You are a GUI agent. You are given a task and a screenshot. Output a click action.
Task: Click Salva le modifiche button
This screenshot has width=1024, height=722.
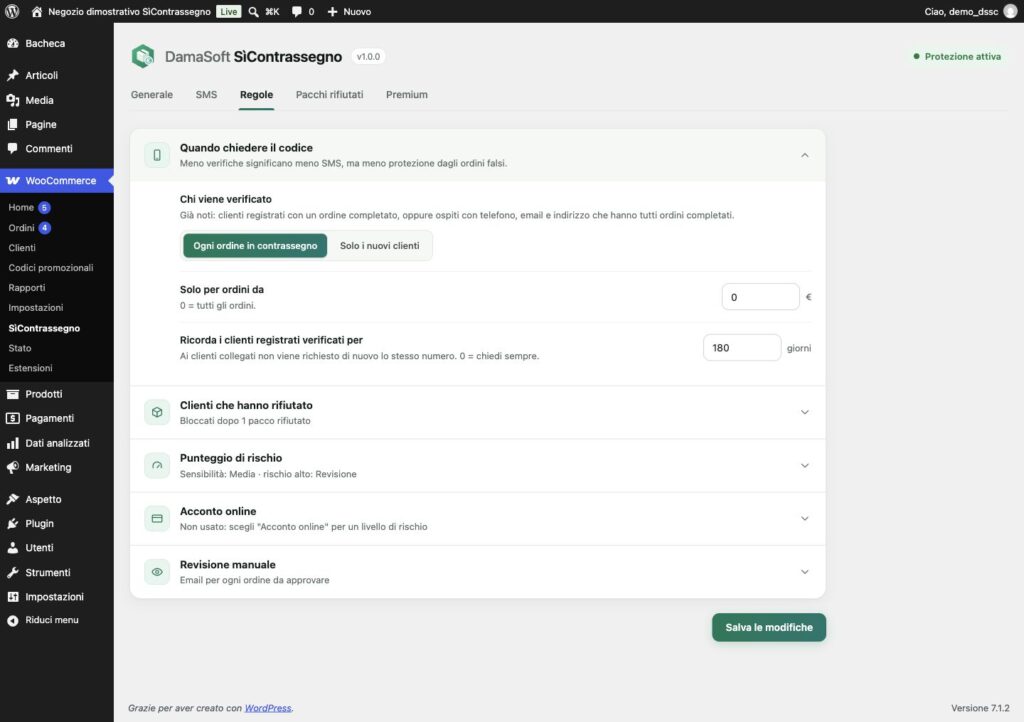click(769, 627)
